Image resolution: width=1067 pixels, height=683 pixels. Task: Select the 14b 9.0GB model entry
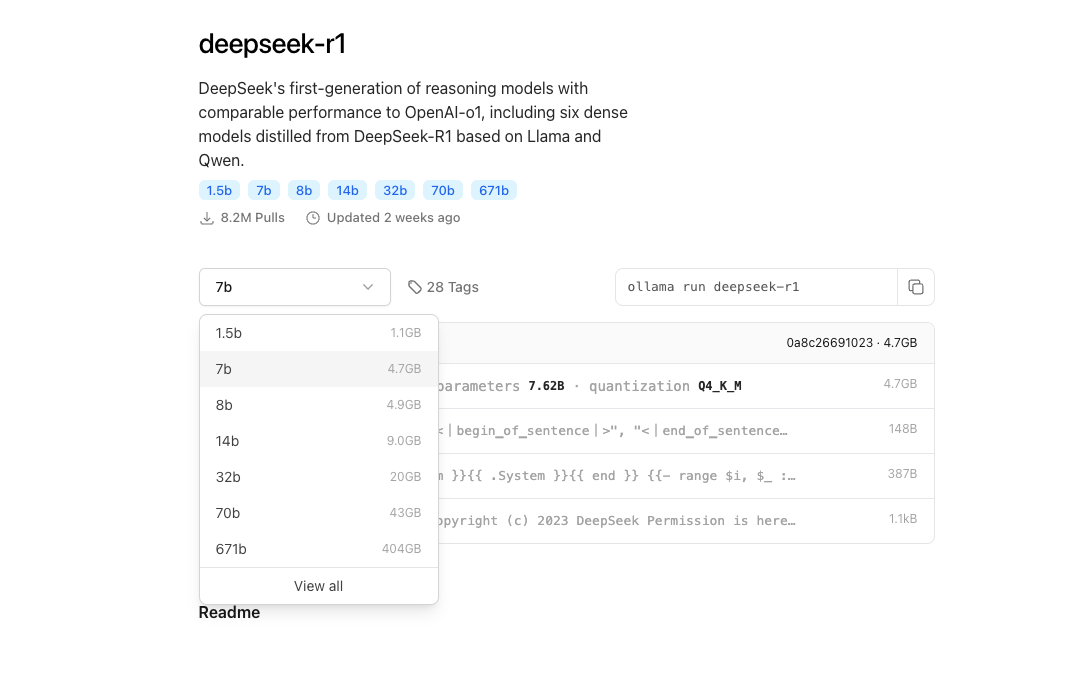[x=318, y=441]
